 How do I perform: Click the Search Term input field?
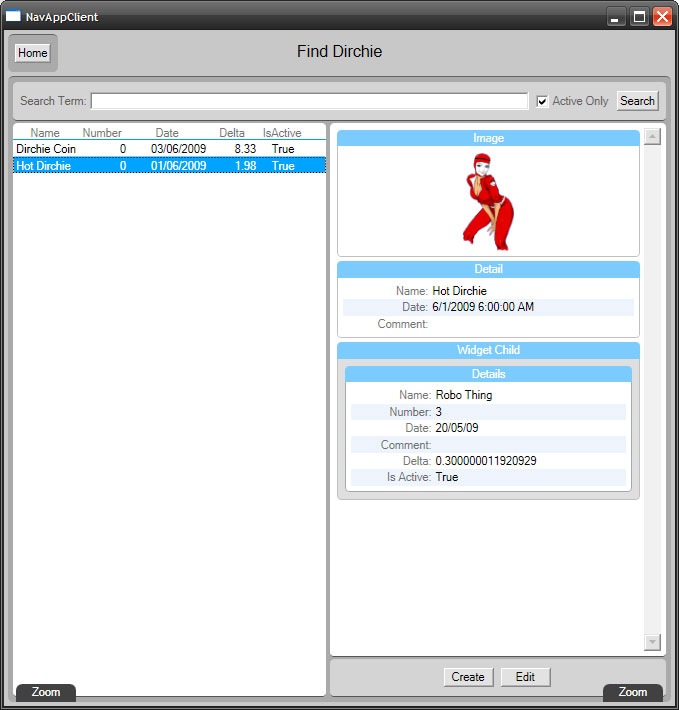(309, 101)
